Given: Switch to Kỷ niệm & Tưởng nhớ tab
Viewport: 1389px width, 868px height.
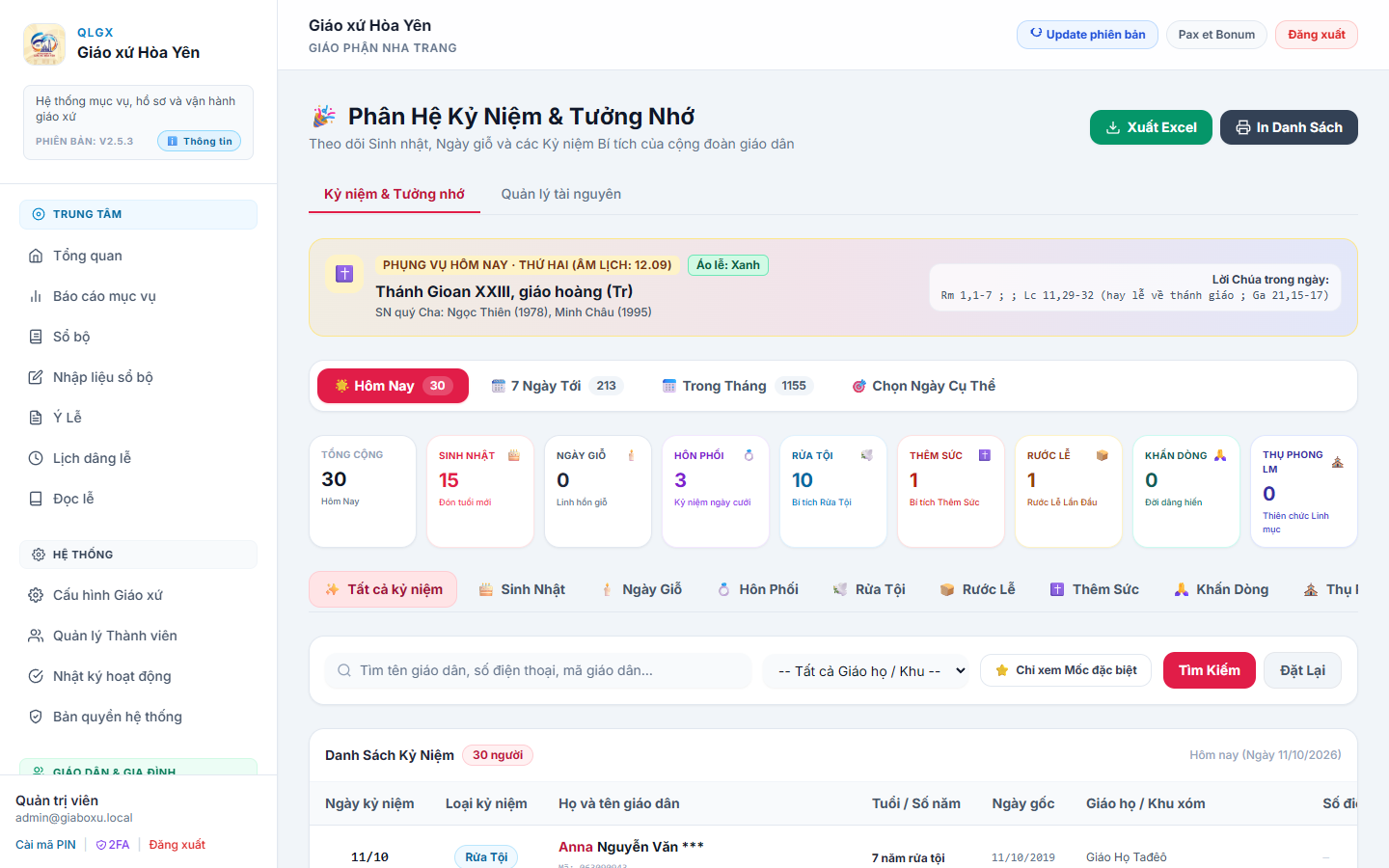Looking at the screenshot, I should point(395,194).
